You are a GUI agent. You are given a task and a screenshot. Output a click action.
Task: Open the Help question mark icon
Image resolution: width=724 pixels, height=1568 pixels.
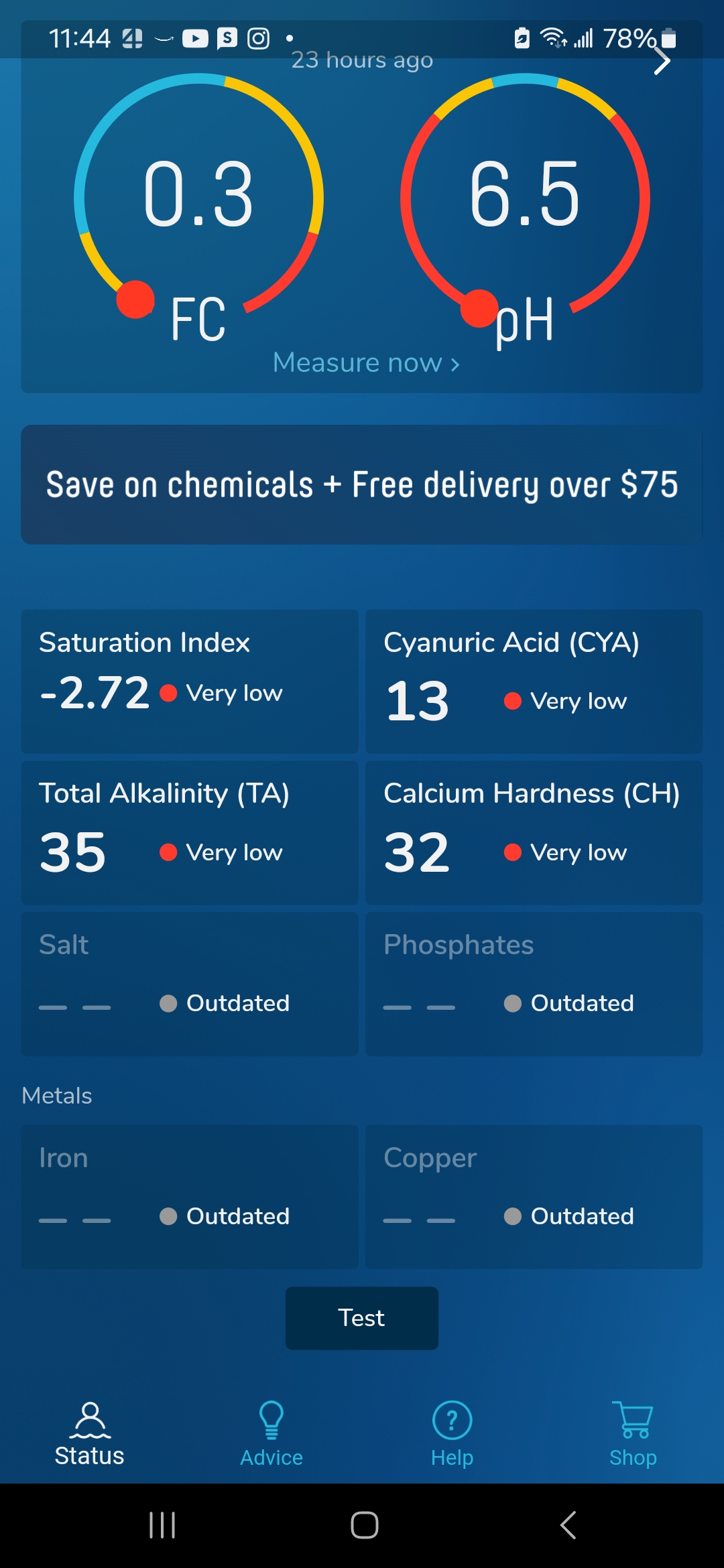click(x=452, y=1420)
